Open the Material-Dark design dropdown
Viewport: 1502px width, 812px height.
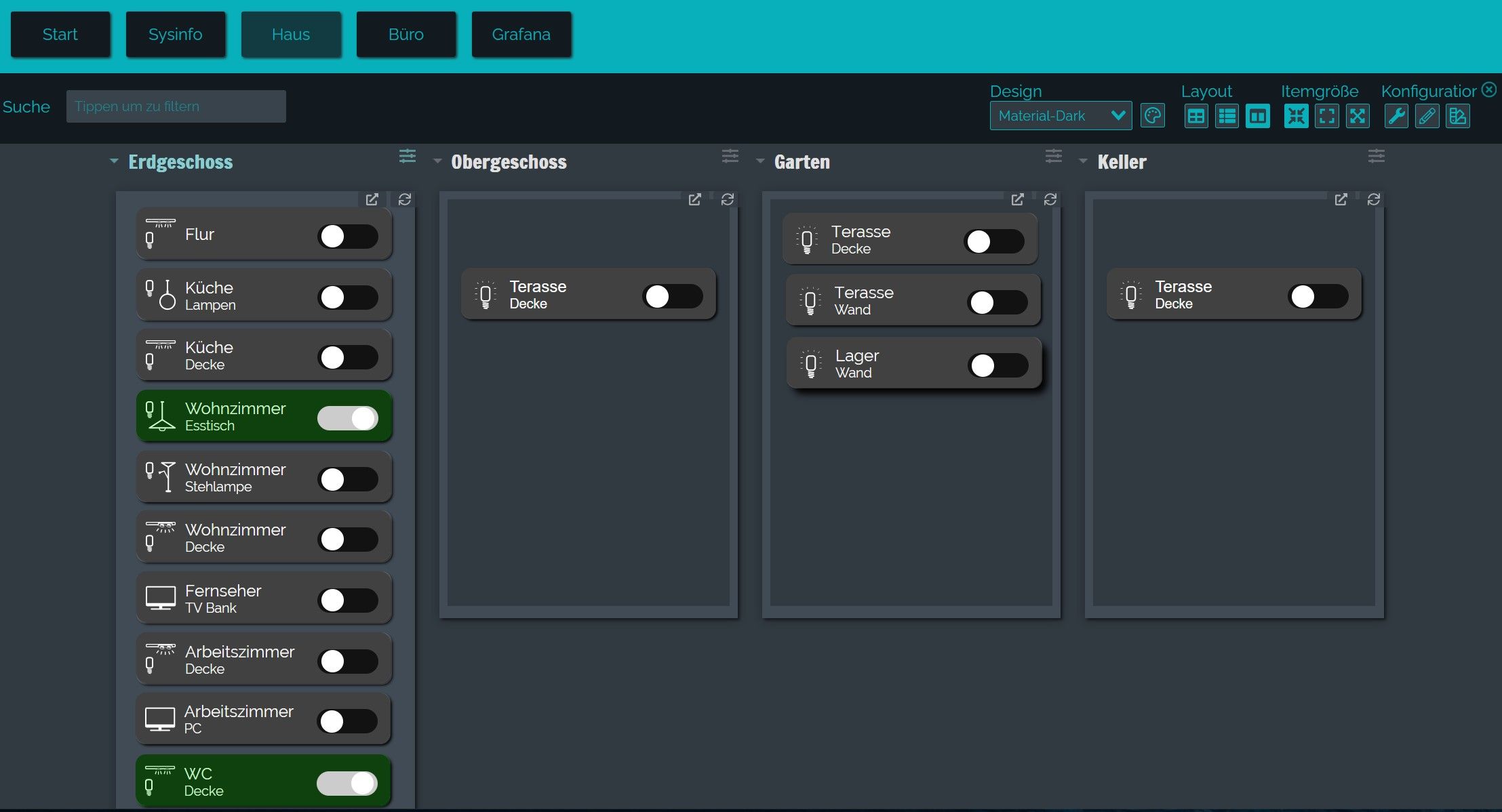point(1061,116)
